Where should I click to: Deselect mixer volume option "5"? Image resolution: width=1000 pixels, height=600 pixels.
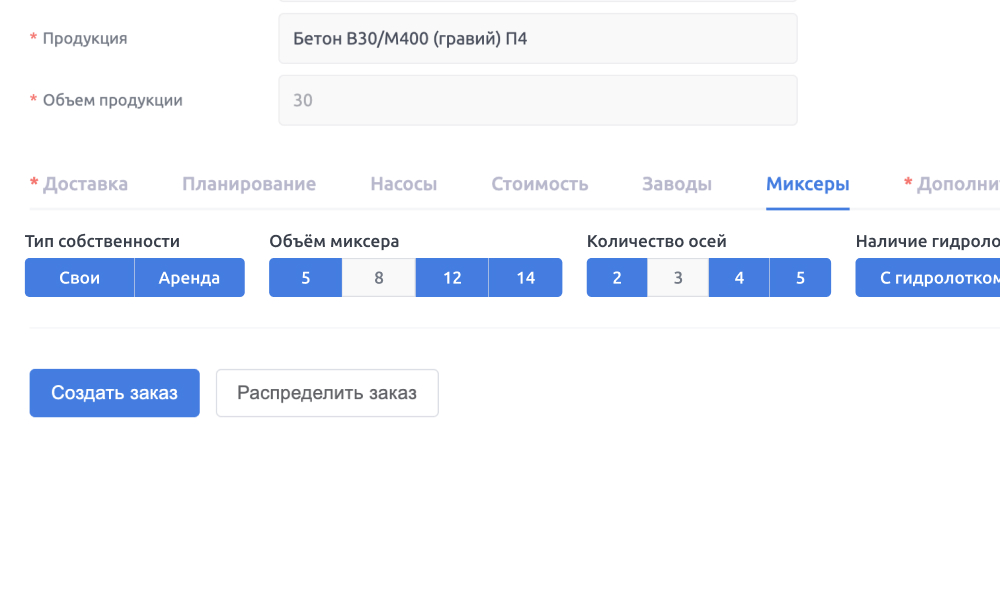click(x=305, y=277)
